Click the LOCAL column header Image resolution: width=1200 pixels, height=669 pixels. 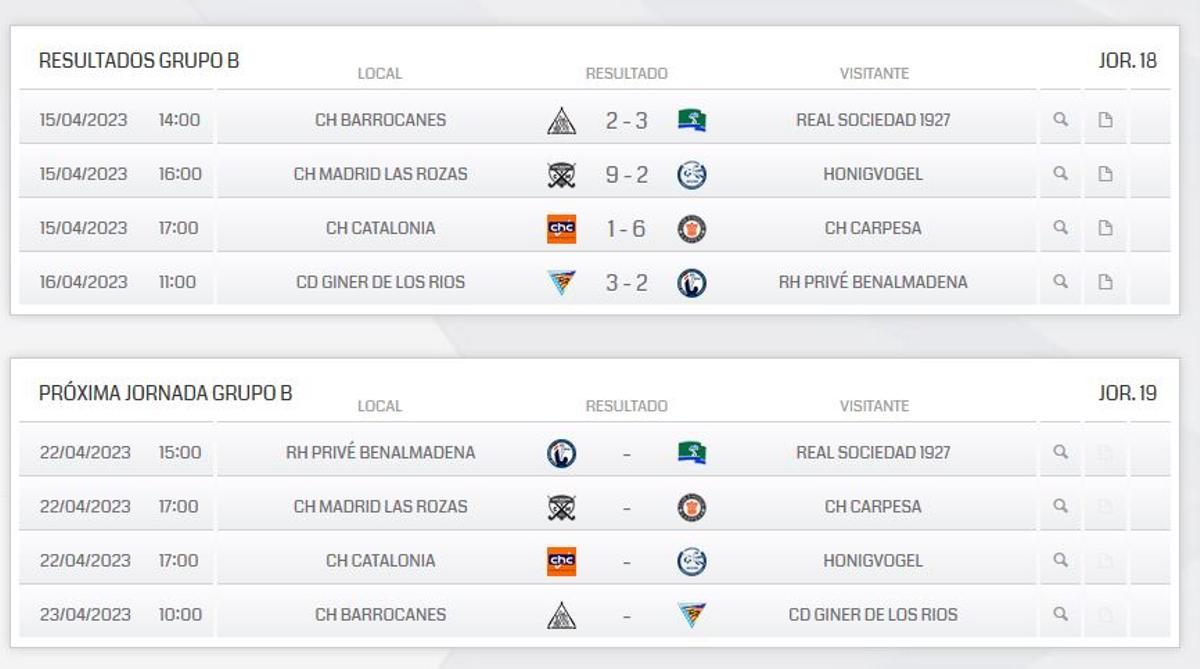tap(379, 72)
